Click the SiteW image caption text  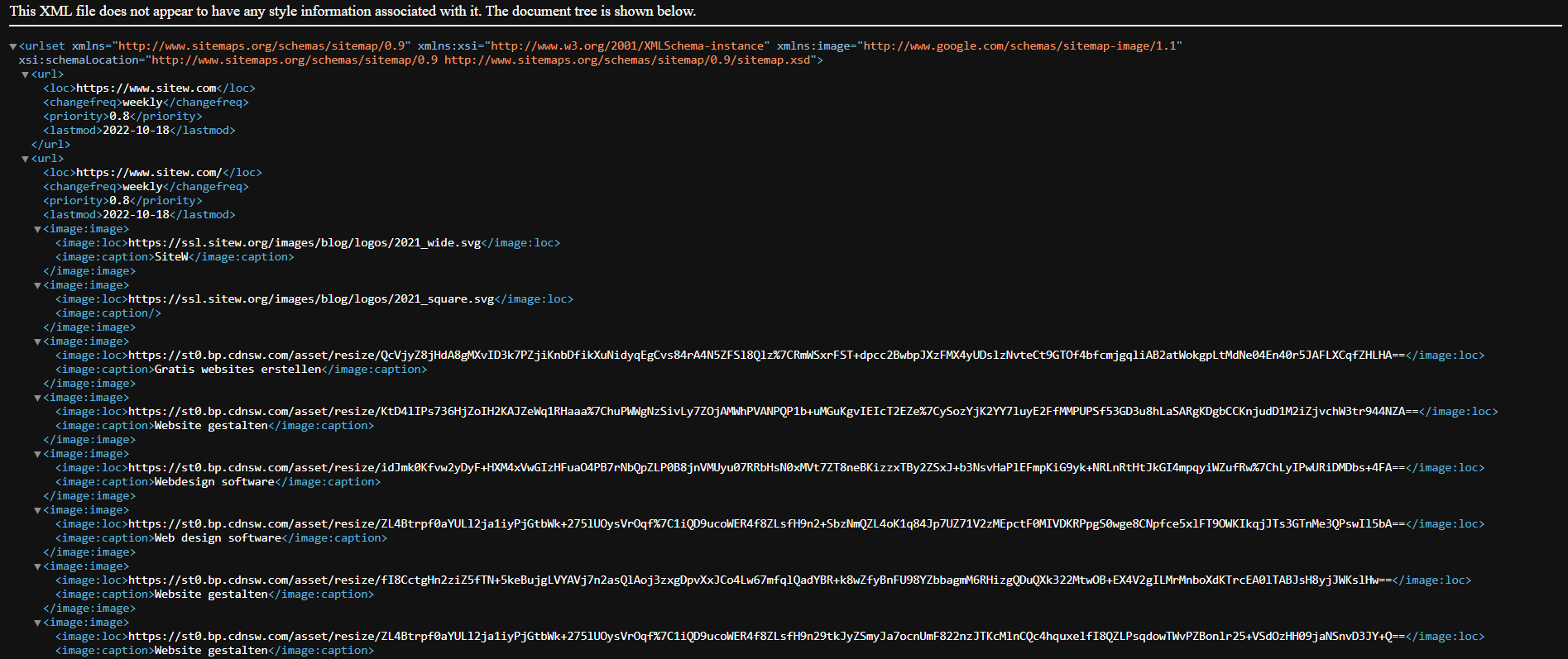171,257
